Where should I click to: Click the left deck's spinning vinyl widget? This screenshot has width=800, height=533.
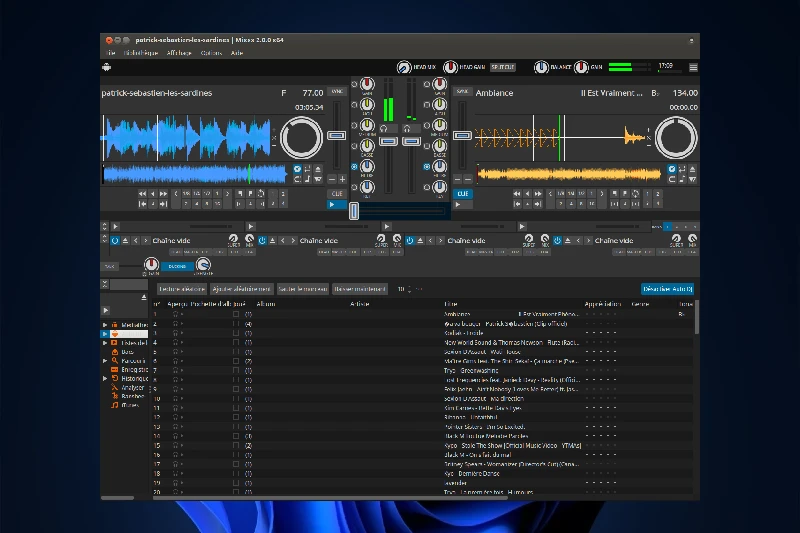(x=300, y=137)
